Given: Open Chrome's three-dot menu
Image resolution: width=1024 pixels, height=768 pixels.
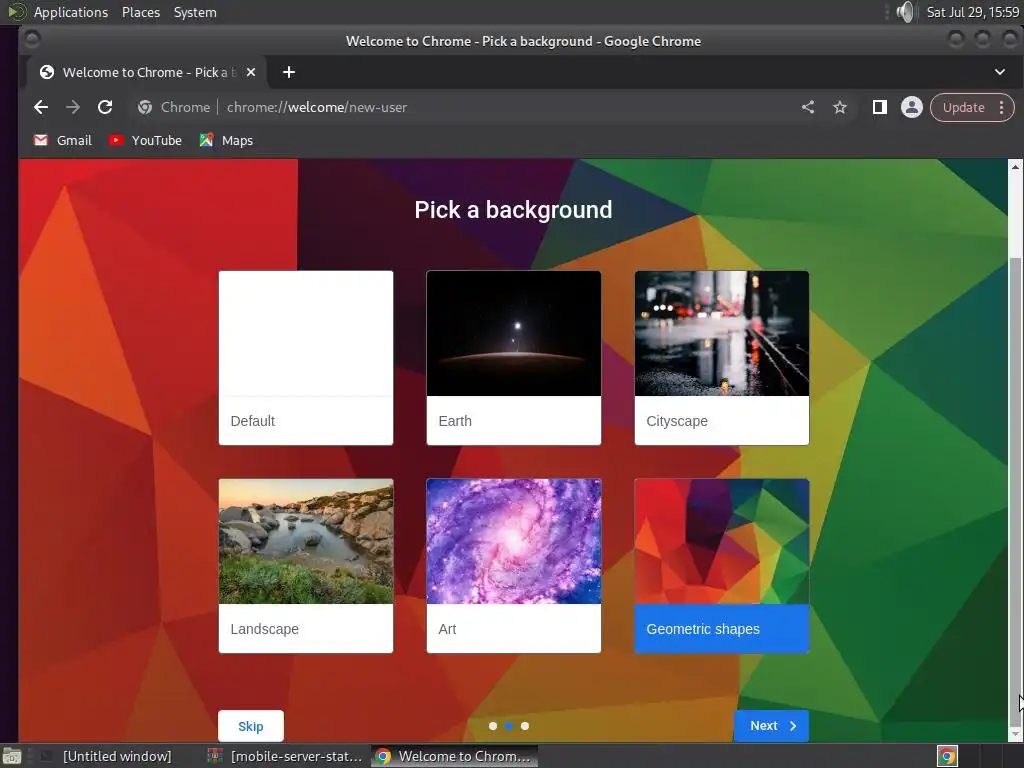Looking at the screenshot, I should [1002, 107].
